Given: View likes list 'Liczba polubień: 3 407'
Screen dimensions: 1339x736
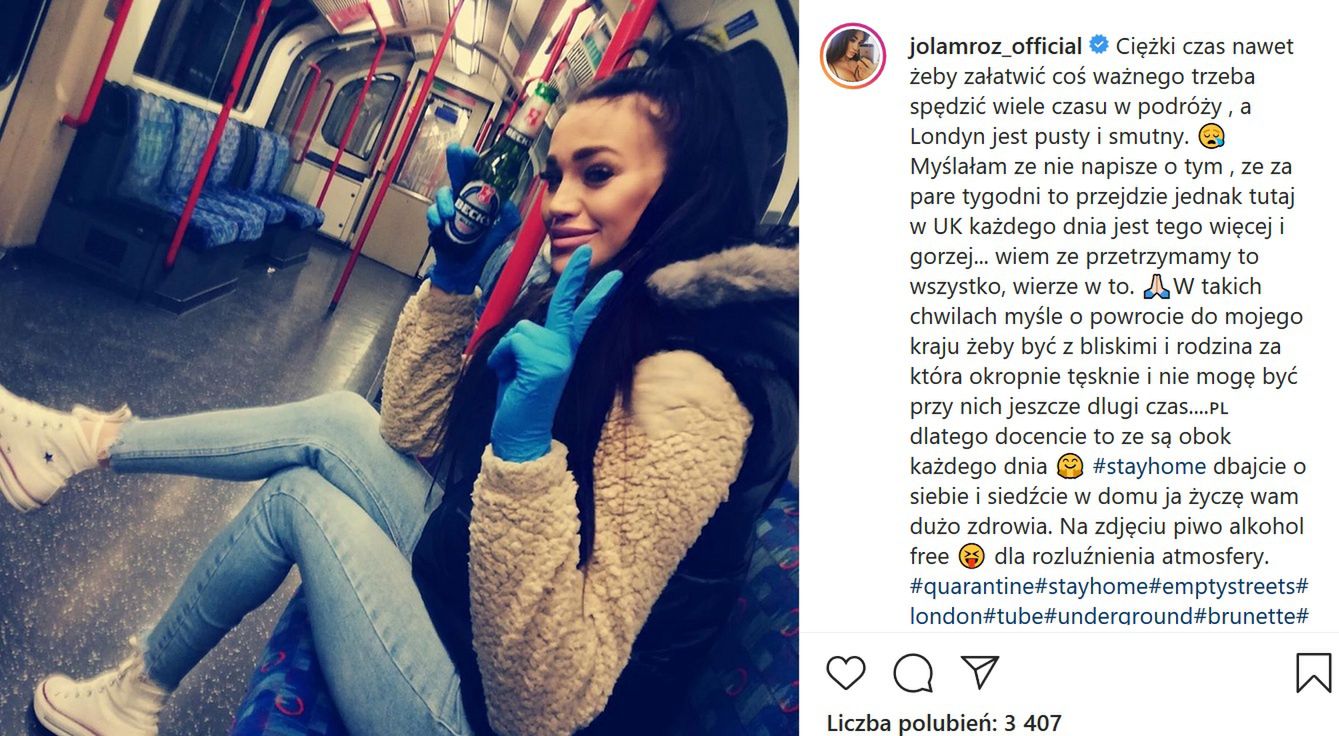Looking at the screenshot, I should coord(943,723).
